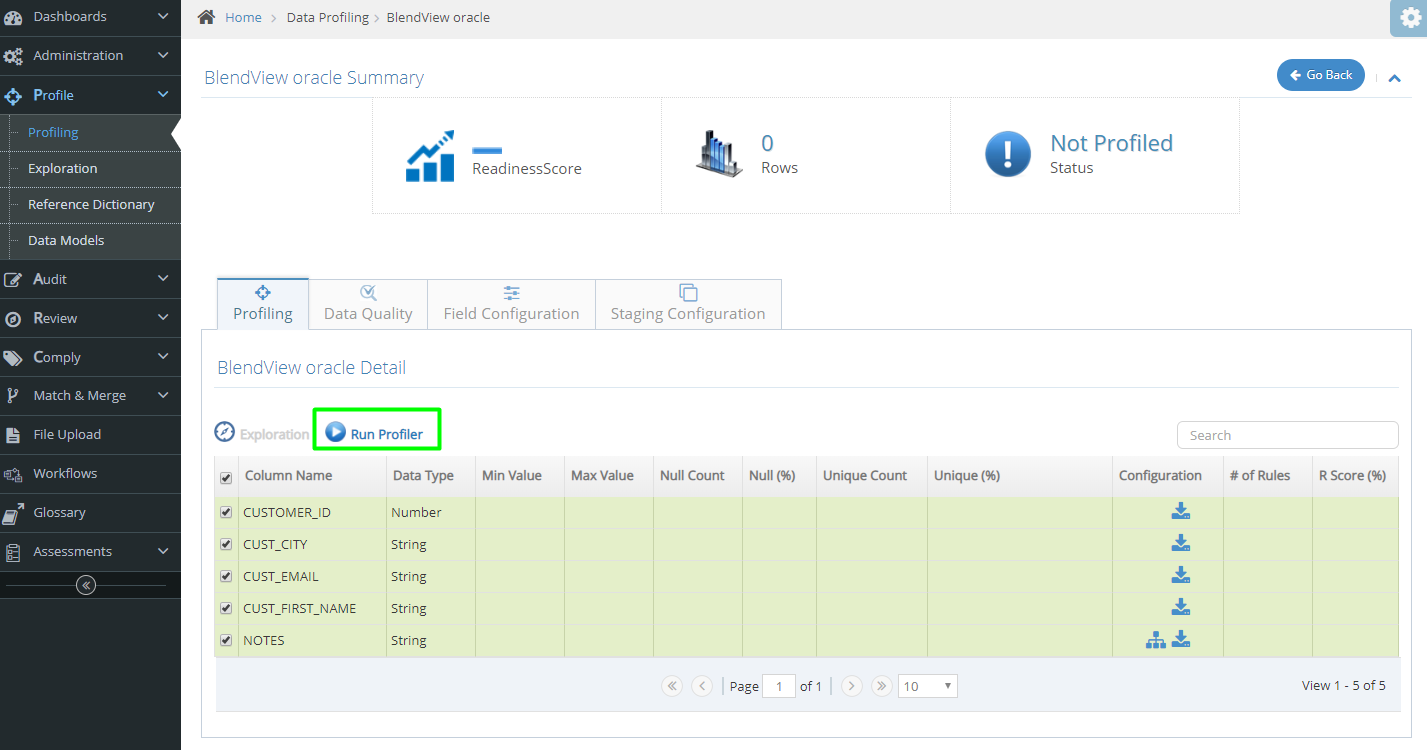Toggle the select-all checkbox in table header
The height and width of the screenshot is (750, 1427).
[x=226, y=478]
